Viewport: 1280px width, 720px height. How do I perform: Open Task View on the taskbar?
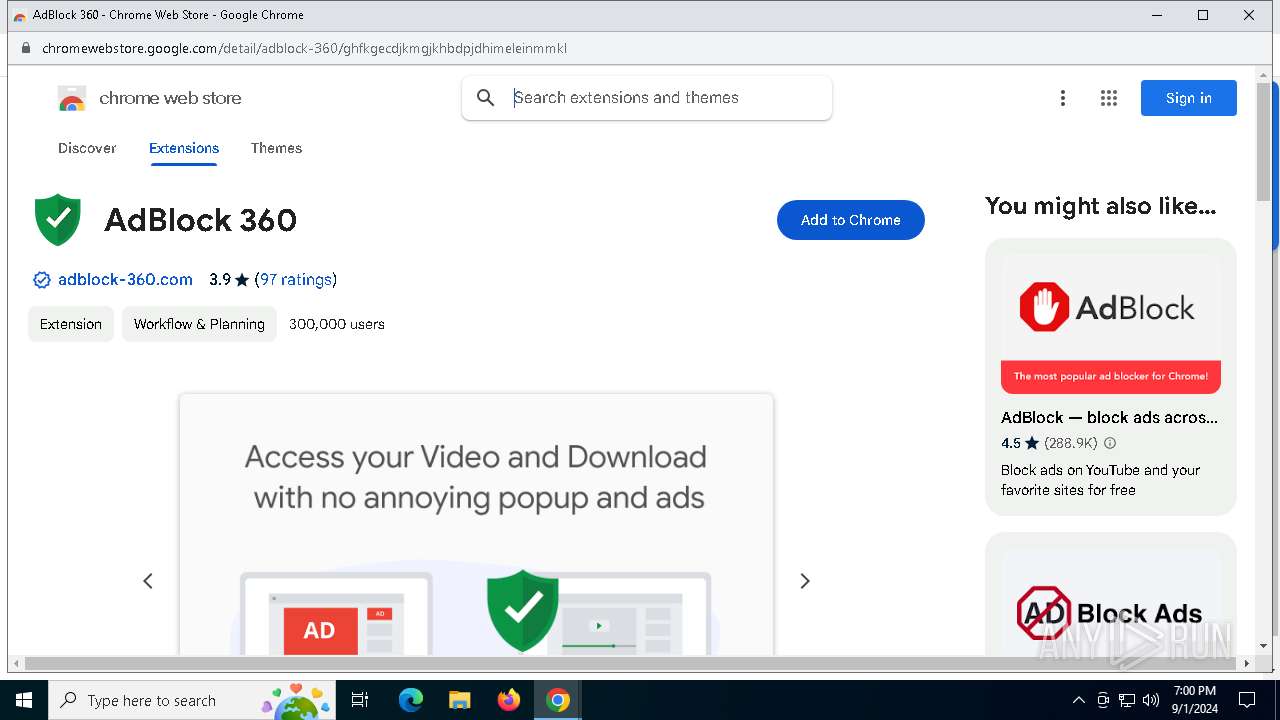[360, 700]
